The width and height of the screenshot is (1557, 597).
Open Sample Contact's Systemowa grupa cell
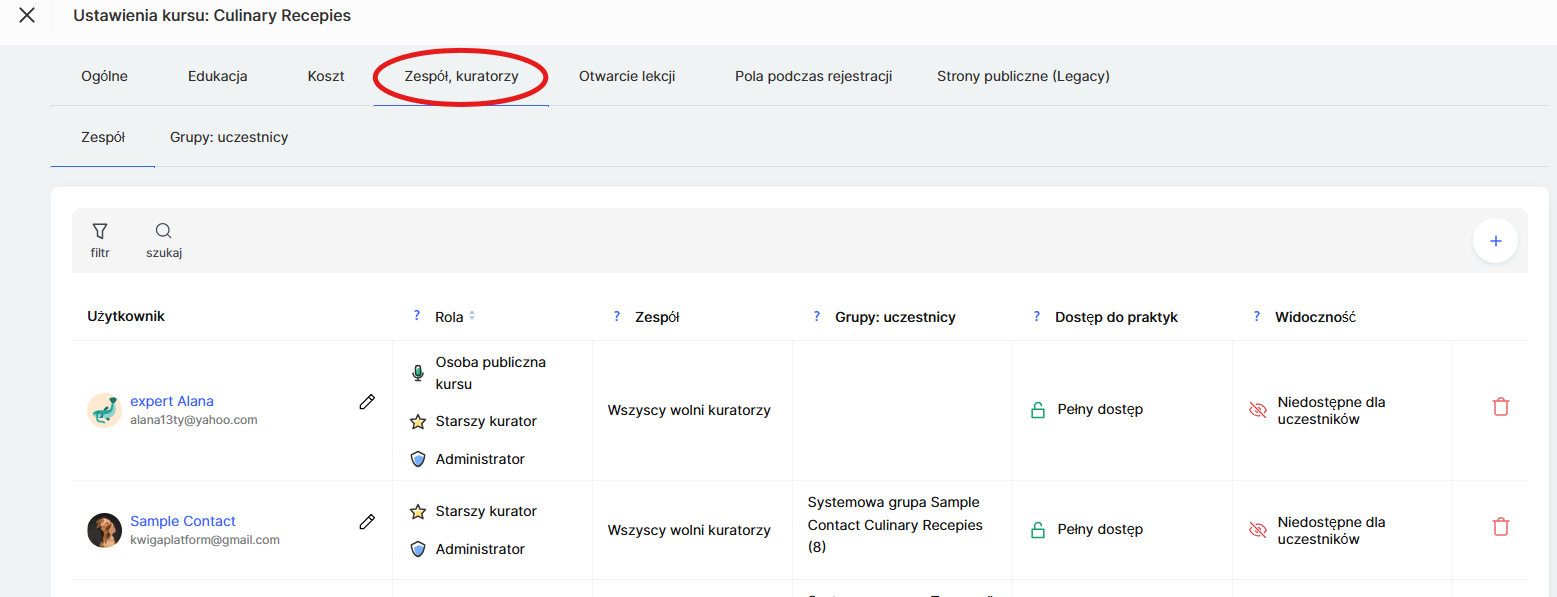pyautogui.click(x=895, y=525)
